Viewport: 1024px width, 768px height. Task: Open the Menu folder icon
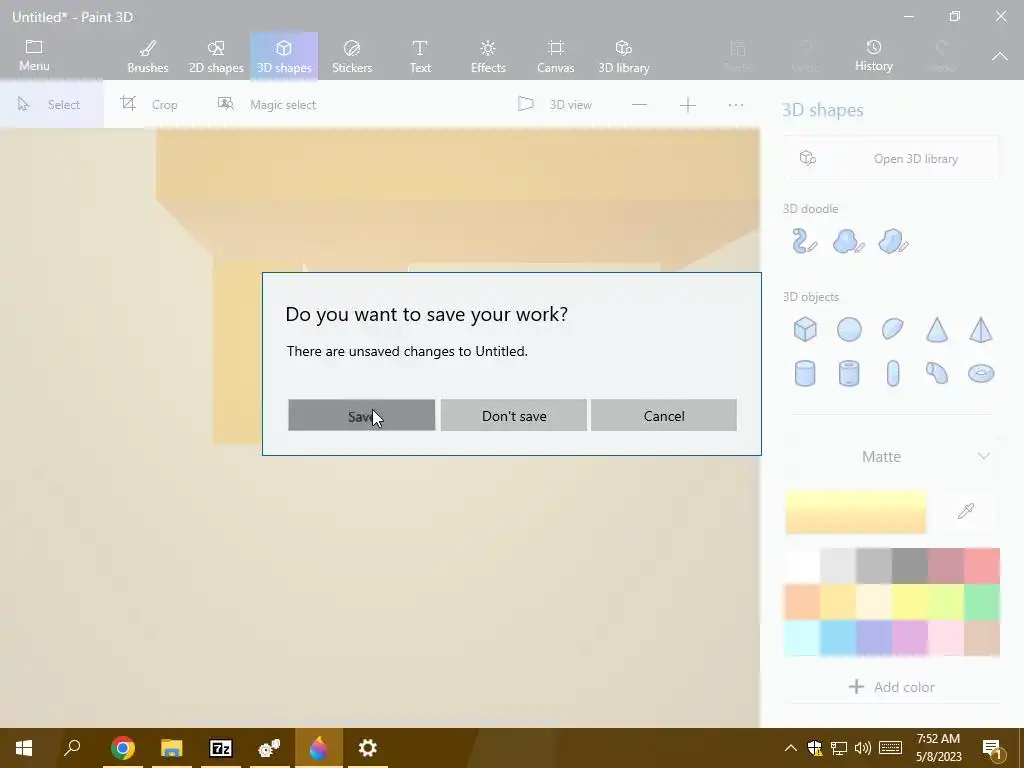34,55
